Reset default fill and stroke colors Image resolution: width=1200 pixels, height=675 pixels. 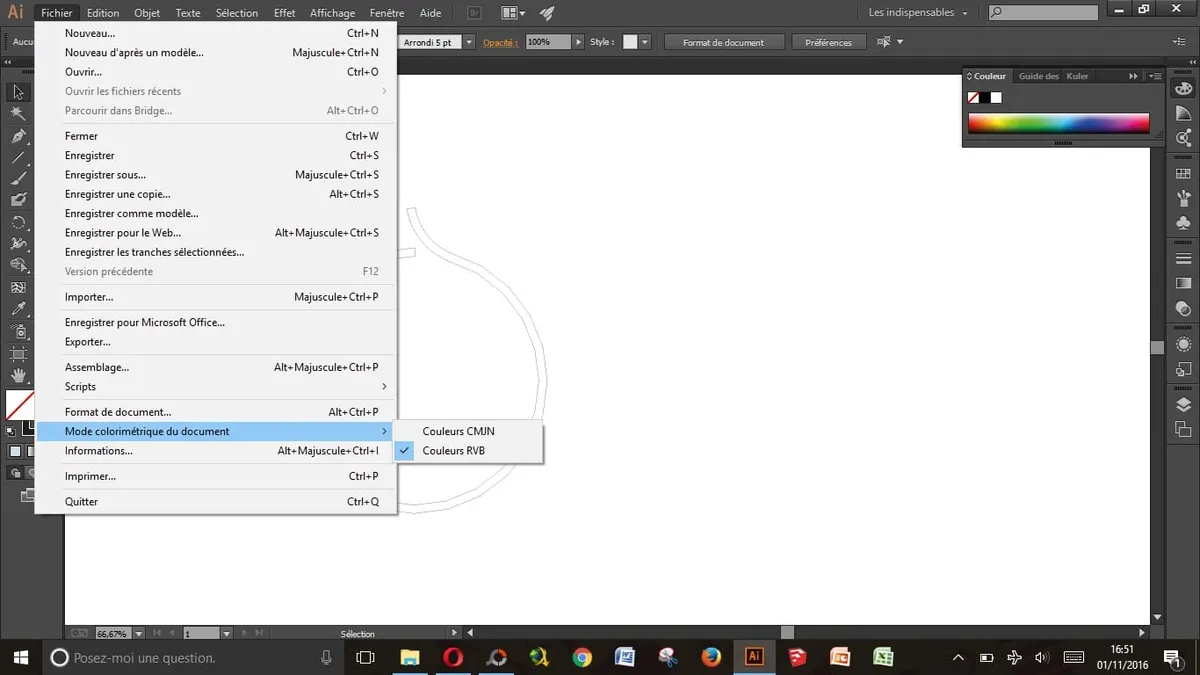(x=10, y=431)
